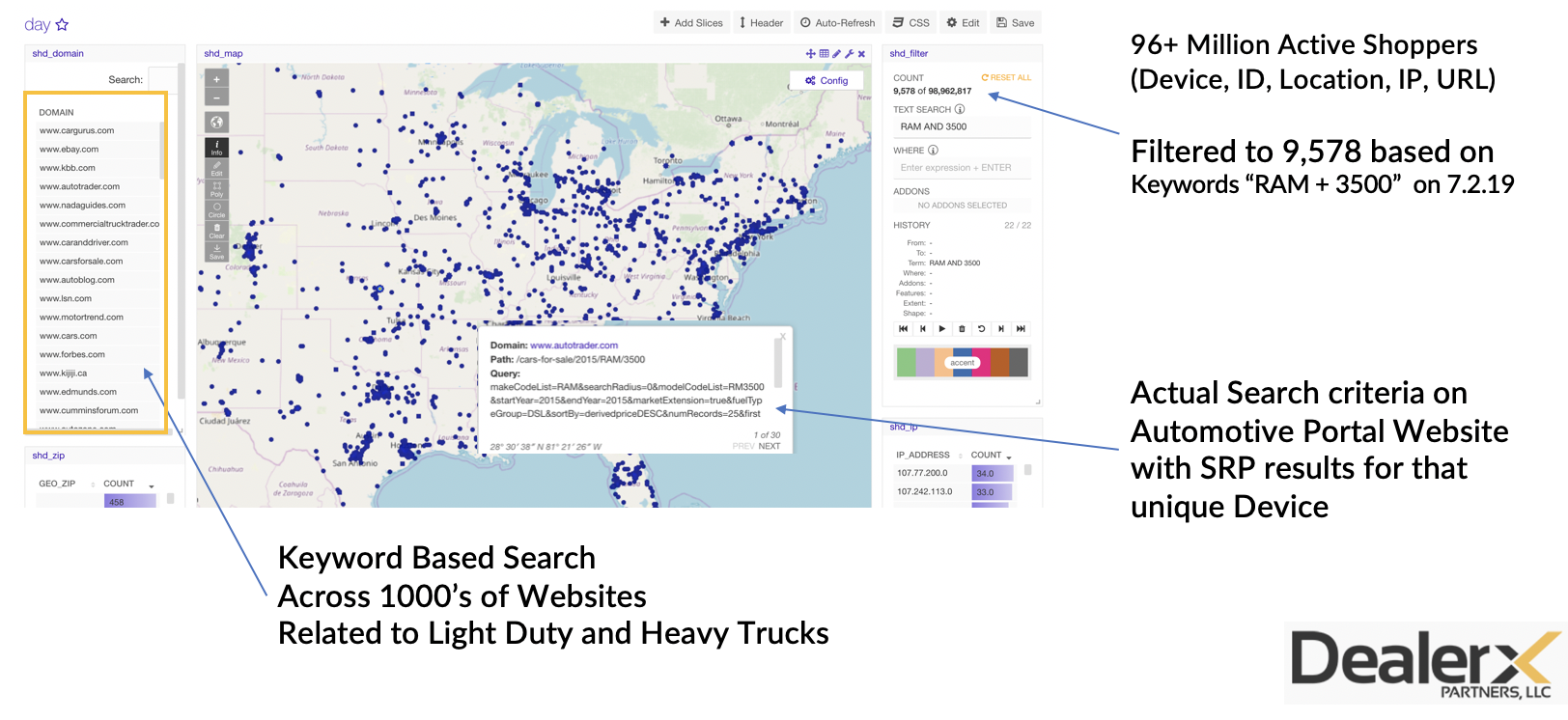This screenshot has width=1568, height=720.
Task: Open the accent color palette selector
Action: pyautogui.click(x=962, y=363)
